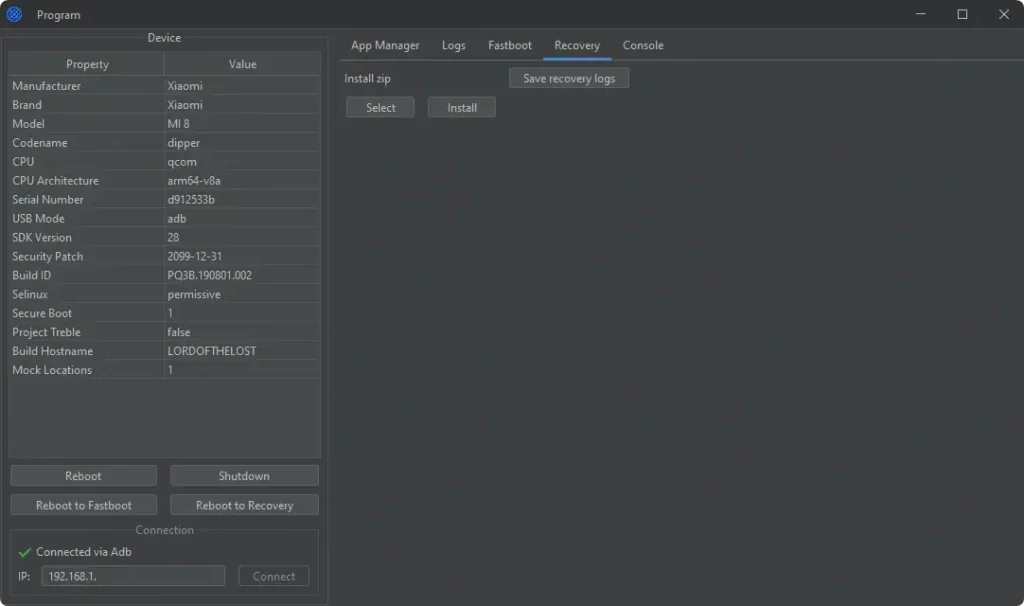1024x606 pixels.
Task: Go to the Fastboot tab
Action: click(510, 46)
